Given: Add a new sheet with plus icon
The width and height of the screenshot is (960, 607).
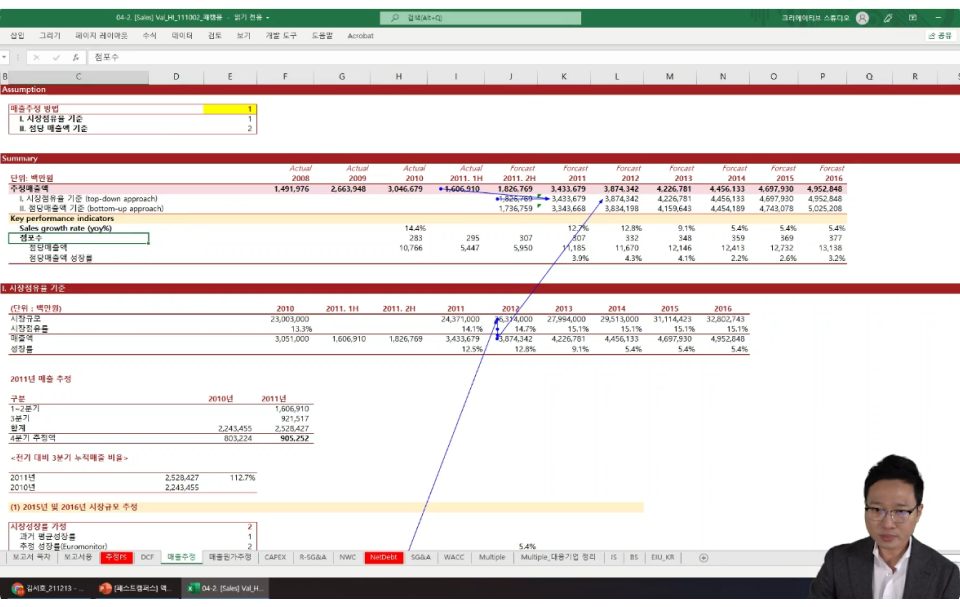Looking at the screenshot, I should (703, 557).
